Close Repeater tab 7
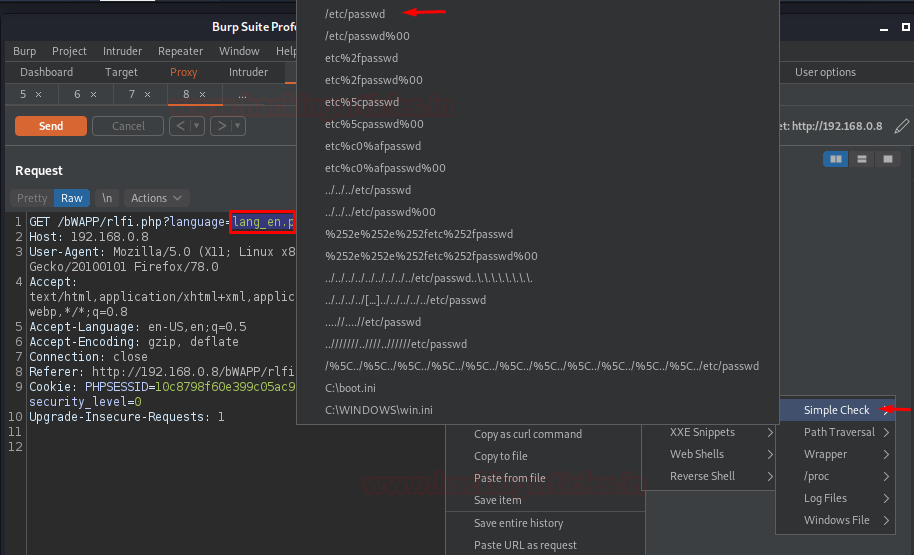914x555 pixels. point(147,94)
